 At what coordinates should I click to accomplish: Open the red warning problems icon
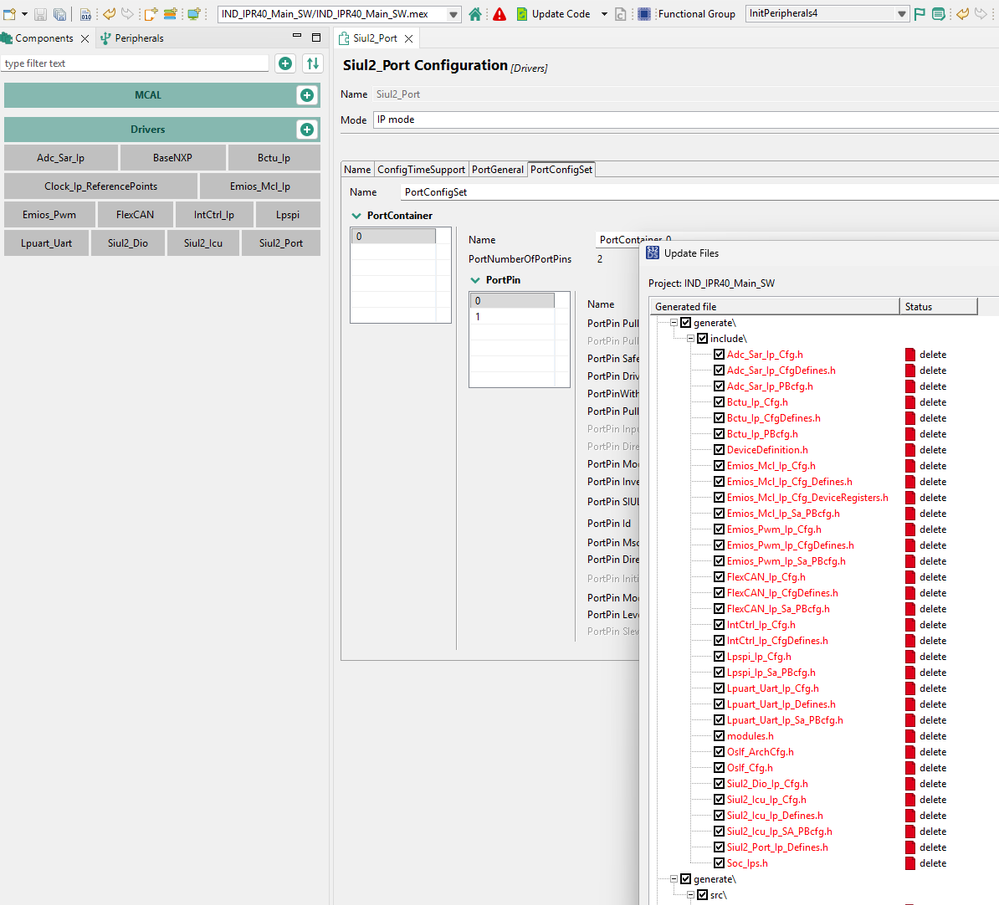pos(500,13)
